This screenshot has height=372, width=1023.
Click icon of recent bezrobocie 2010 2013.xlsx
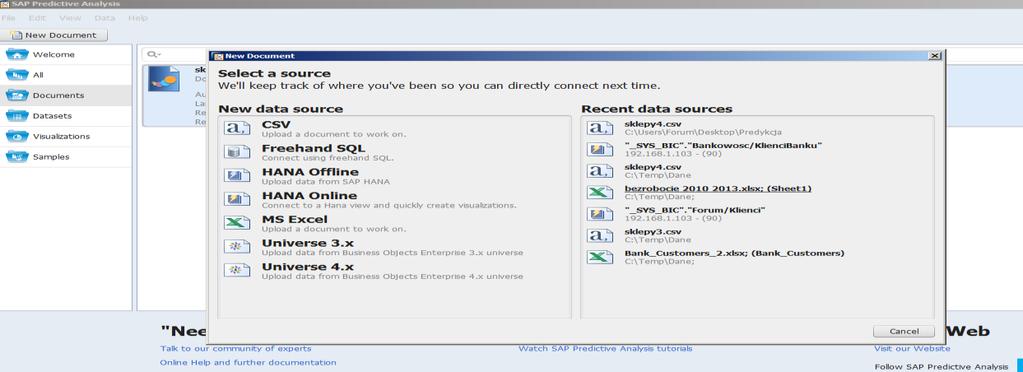pos(600,193)
